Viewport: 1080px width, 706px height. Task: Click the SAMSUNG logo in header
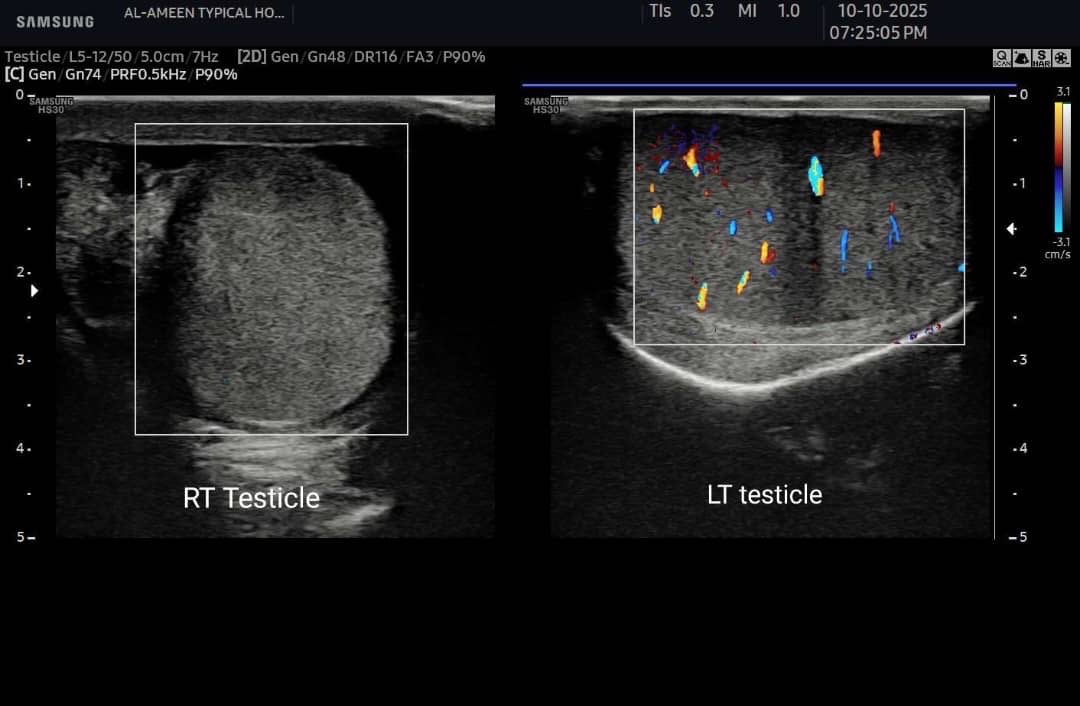coord(55,22)
